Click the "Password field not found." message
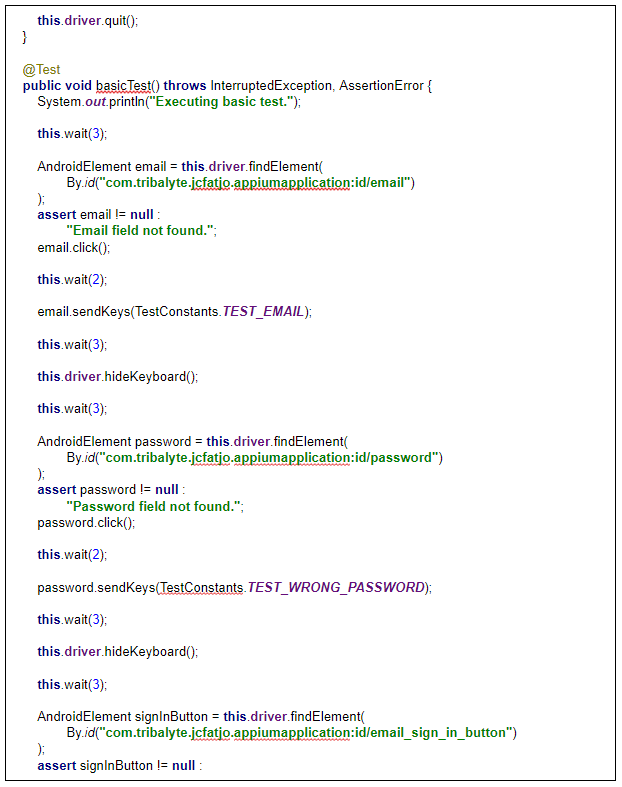The width and height of the screenshot is (622, 787). pos(153,506)
